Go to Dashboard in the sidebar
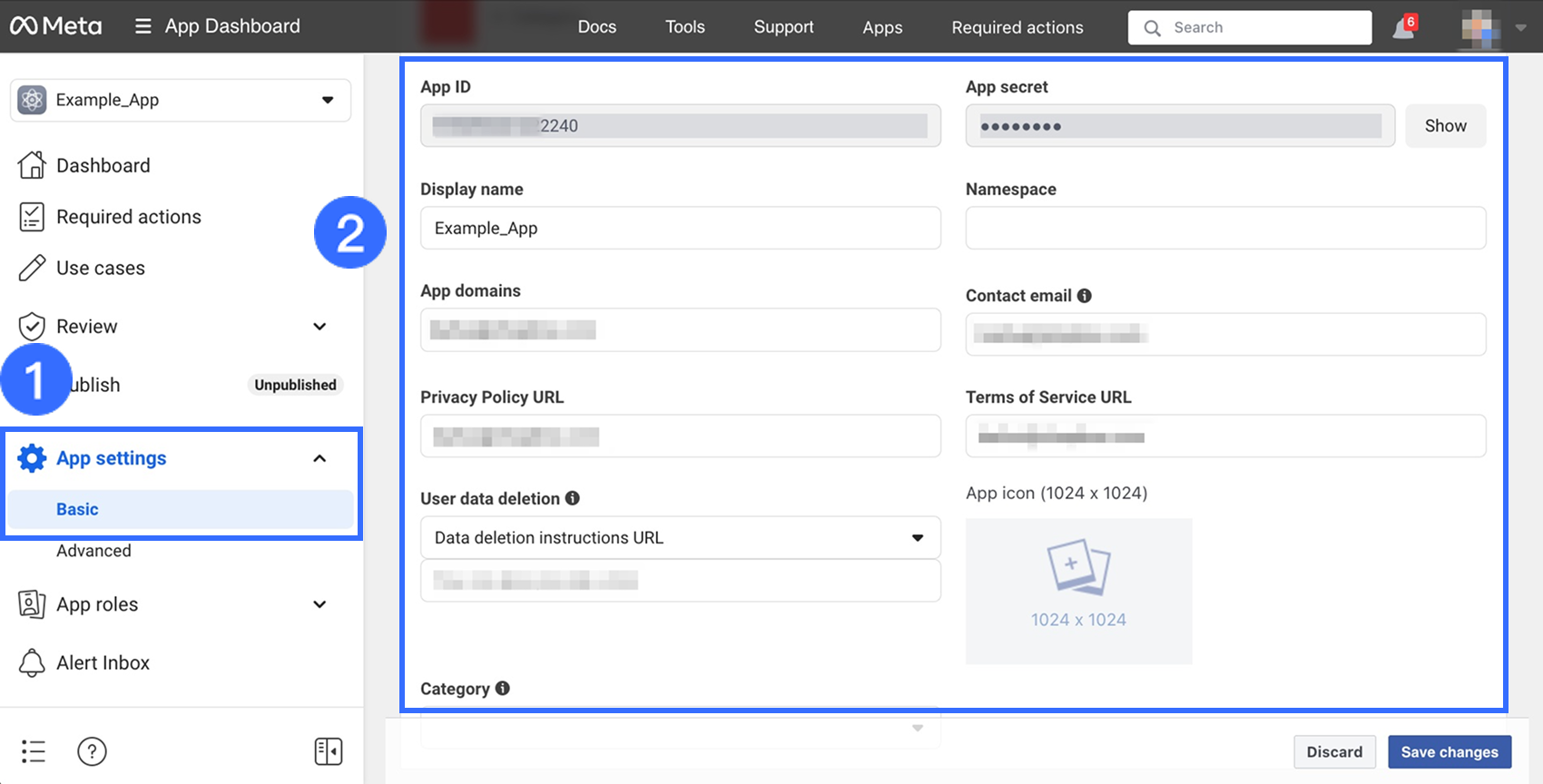Screen dimensions: 1543x784 coord(103,165)
